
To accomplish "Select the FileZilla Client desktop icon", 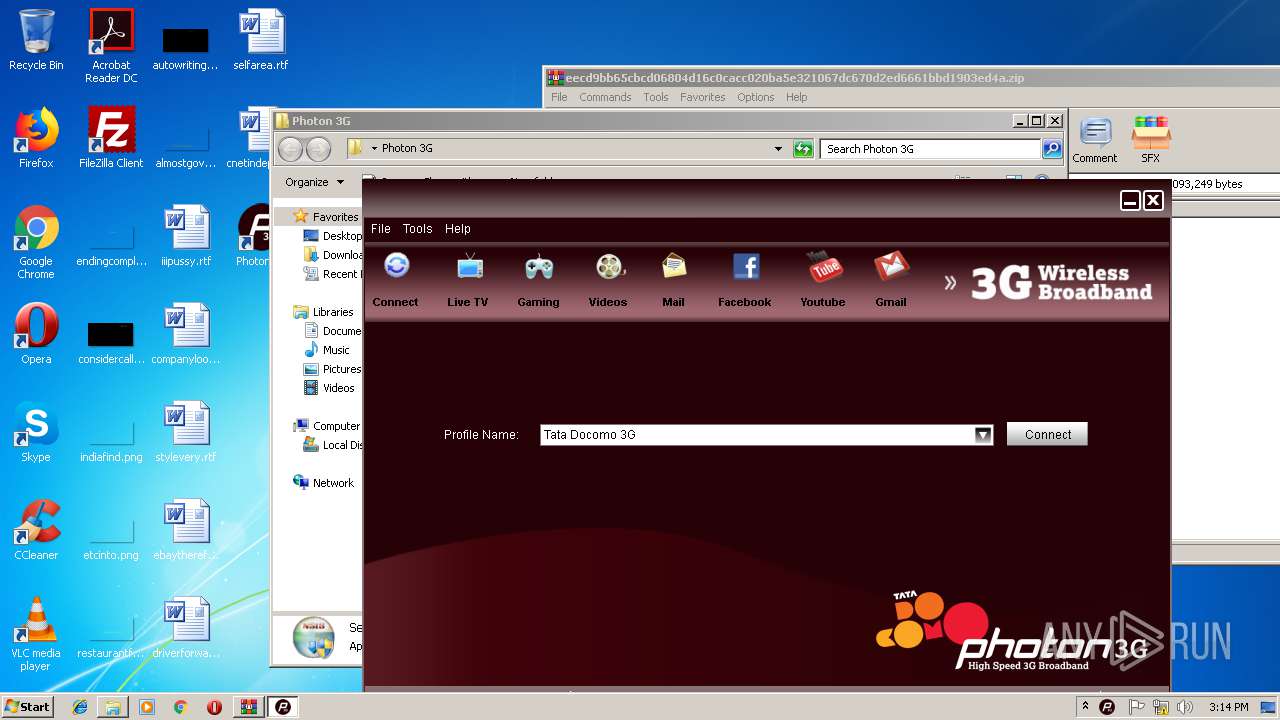I will (x=111, y=138).
